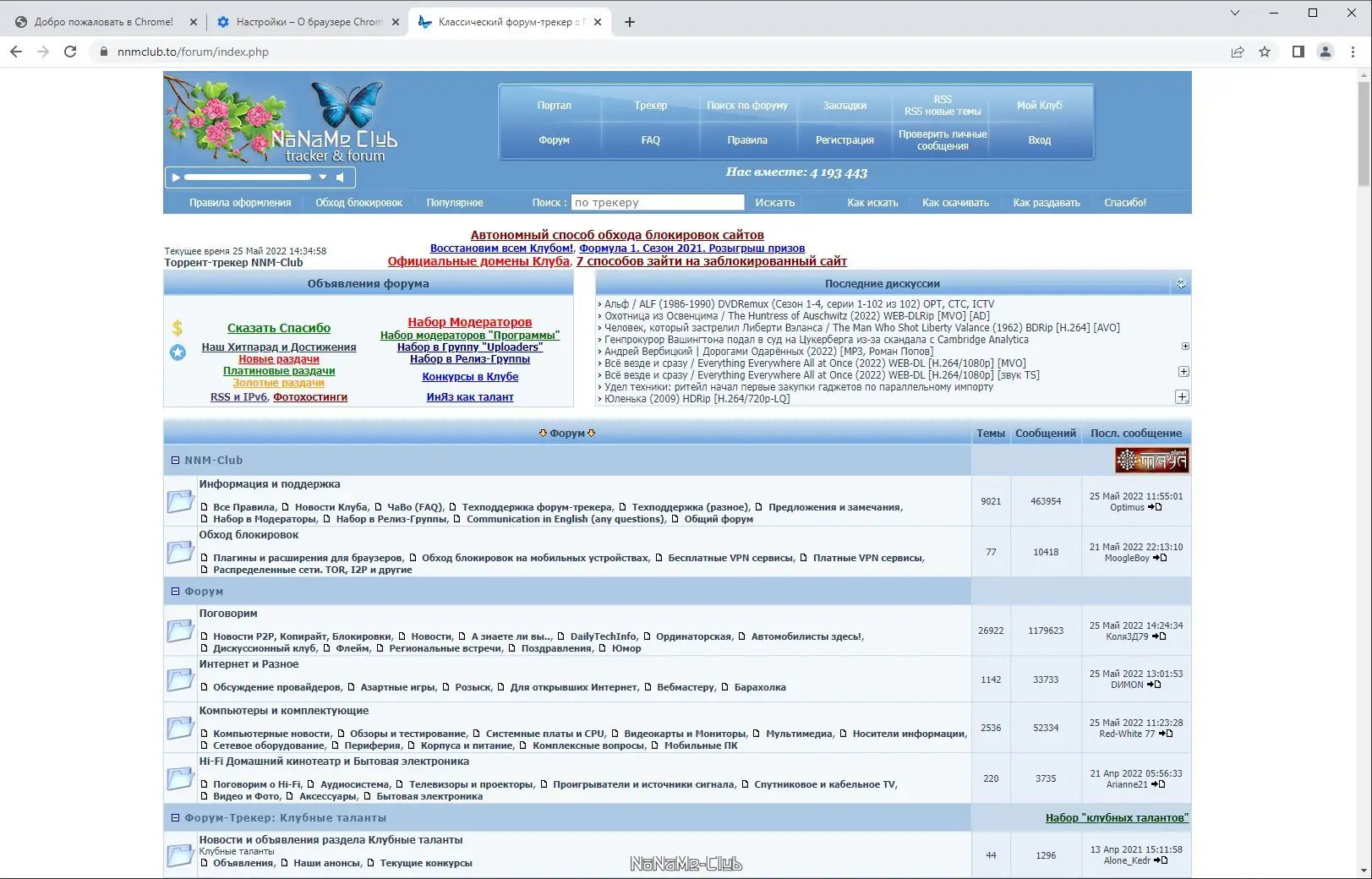Open the Обход блокировок folder icon
This screenshot has width=1372, height=879.
(x=180, y=552)
